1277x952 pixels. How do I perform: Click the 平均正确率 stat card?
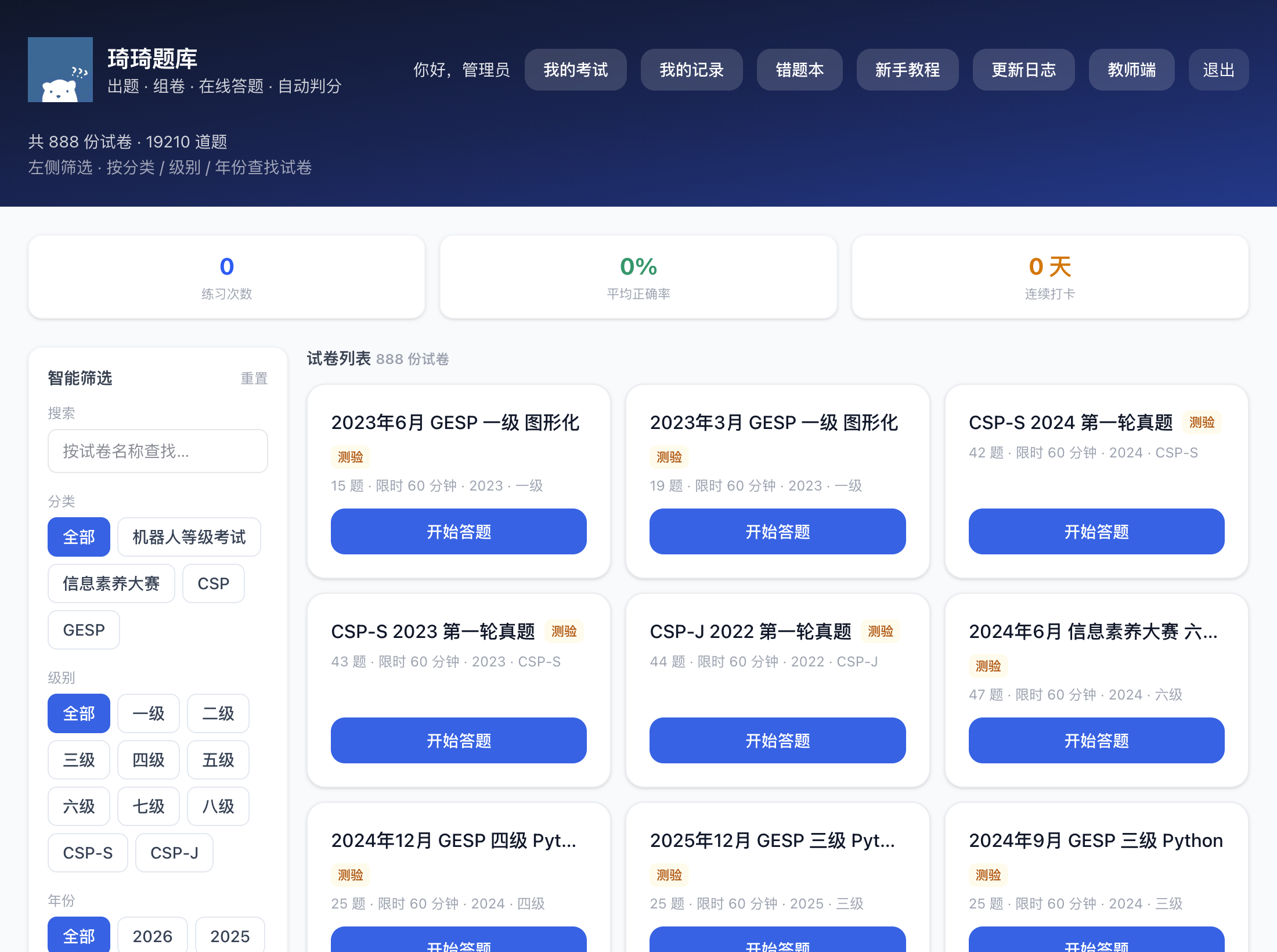tap(638, 277)
